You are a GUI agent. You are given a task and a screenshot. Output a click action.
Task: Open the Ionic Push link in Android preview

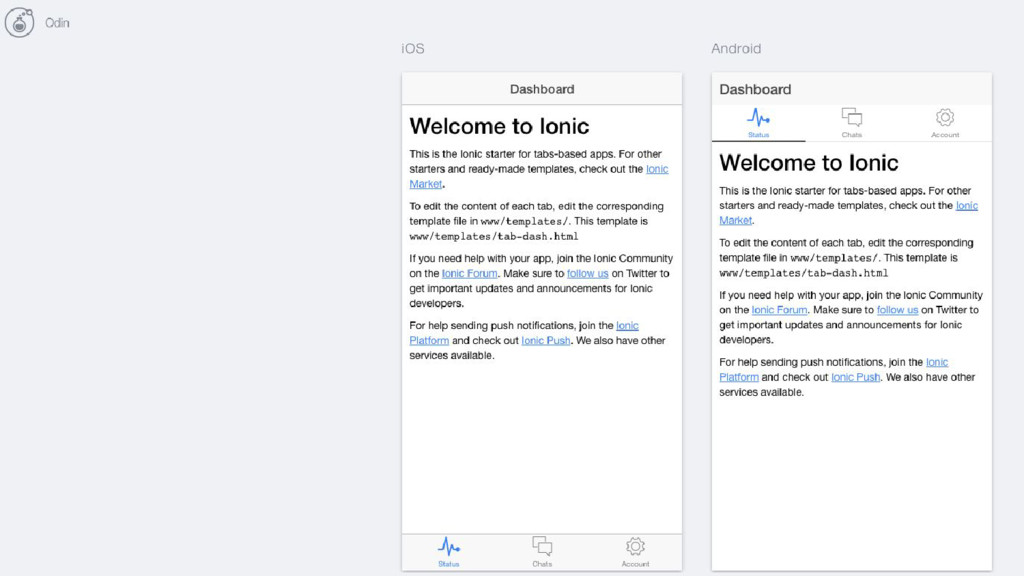(x=856, y=377)
